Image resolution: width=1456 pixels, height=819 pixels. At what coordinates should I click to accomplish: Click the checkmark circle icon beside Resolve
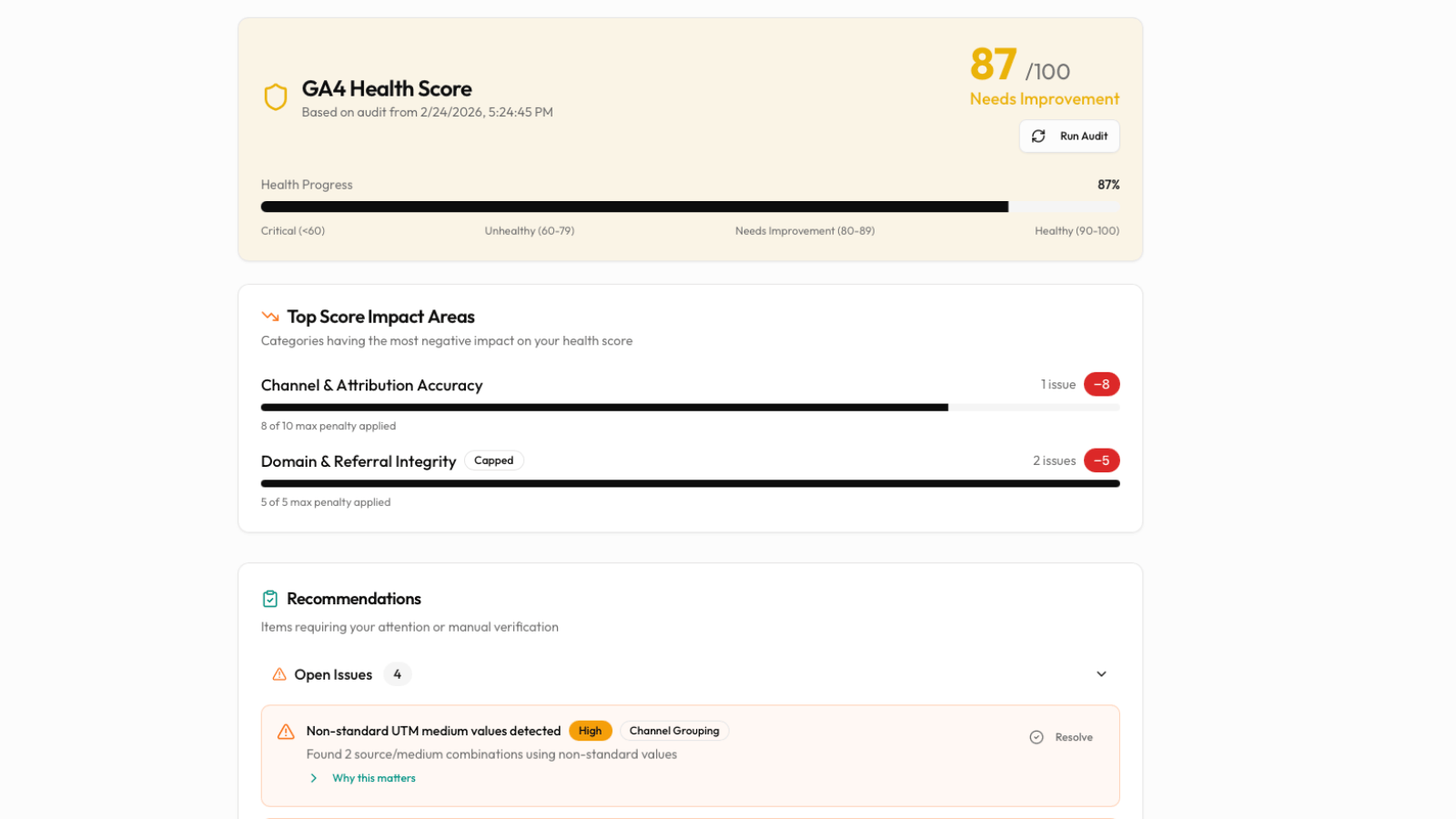pos(1036,737)
